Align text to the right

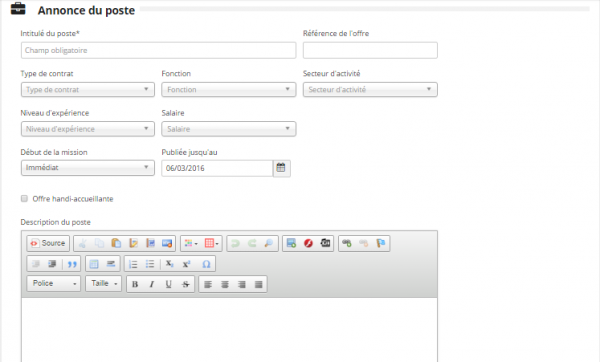[241, 284]
